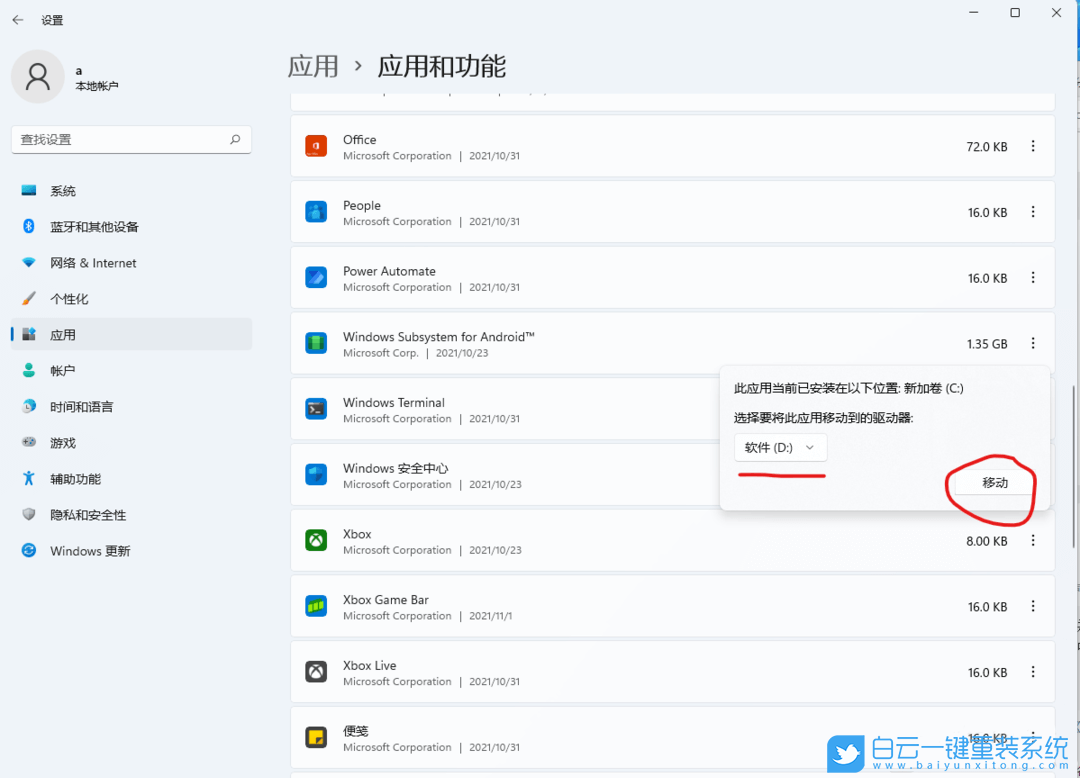
Task: Open the three-dot menu for Office
Action: point(1033,145)
